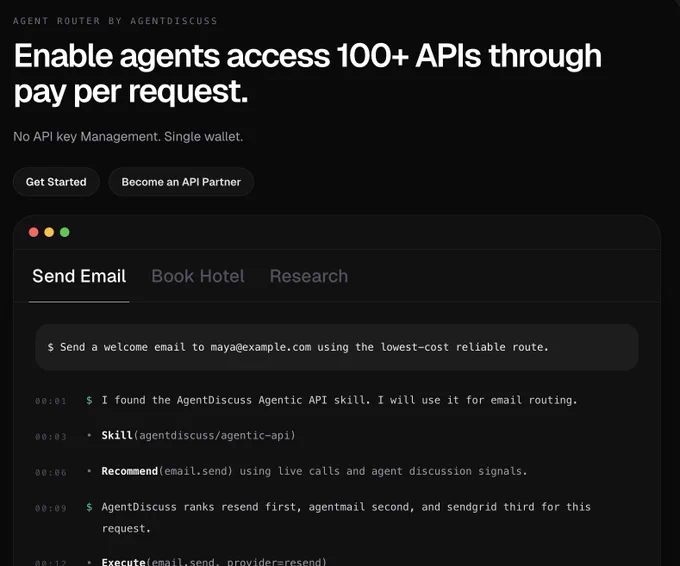Screen dimensions: 680x566
Task: Click green dollar sign beside 00:01
Action: 89,400
